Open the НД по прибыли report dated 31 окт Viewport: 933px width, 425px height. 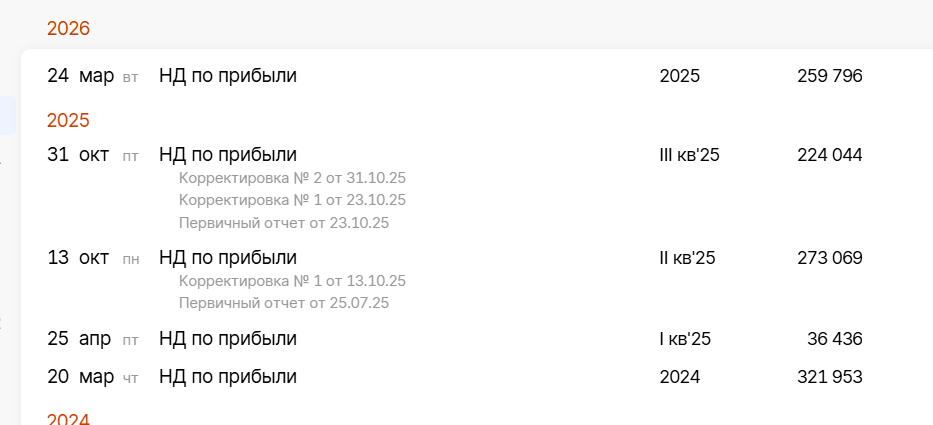[228, 154]
